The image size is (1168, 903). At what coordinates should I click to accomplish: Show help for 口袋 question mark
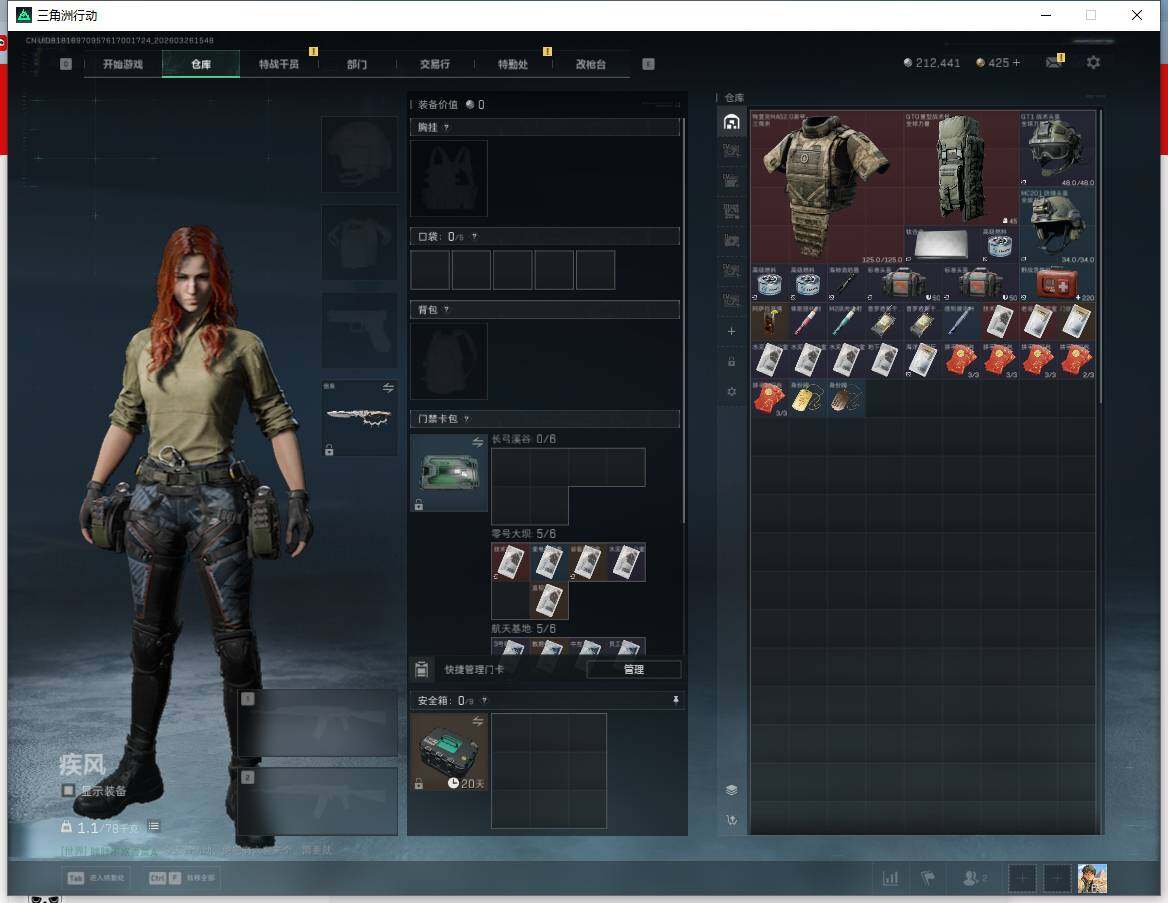pyautogui.click(x=474, y=236)
